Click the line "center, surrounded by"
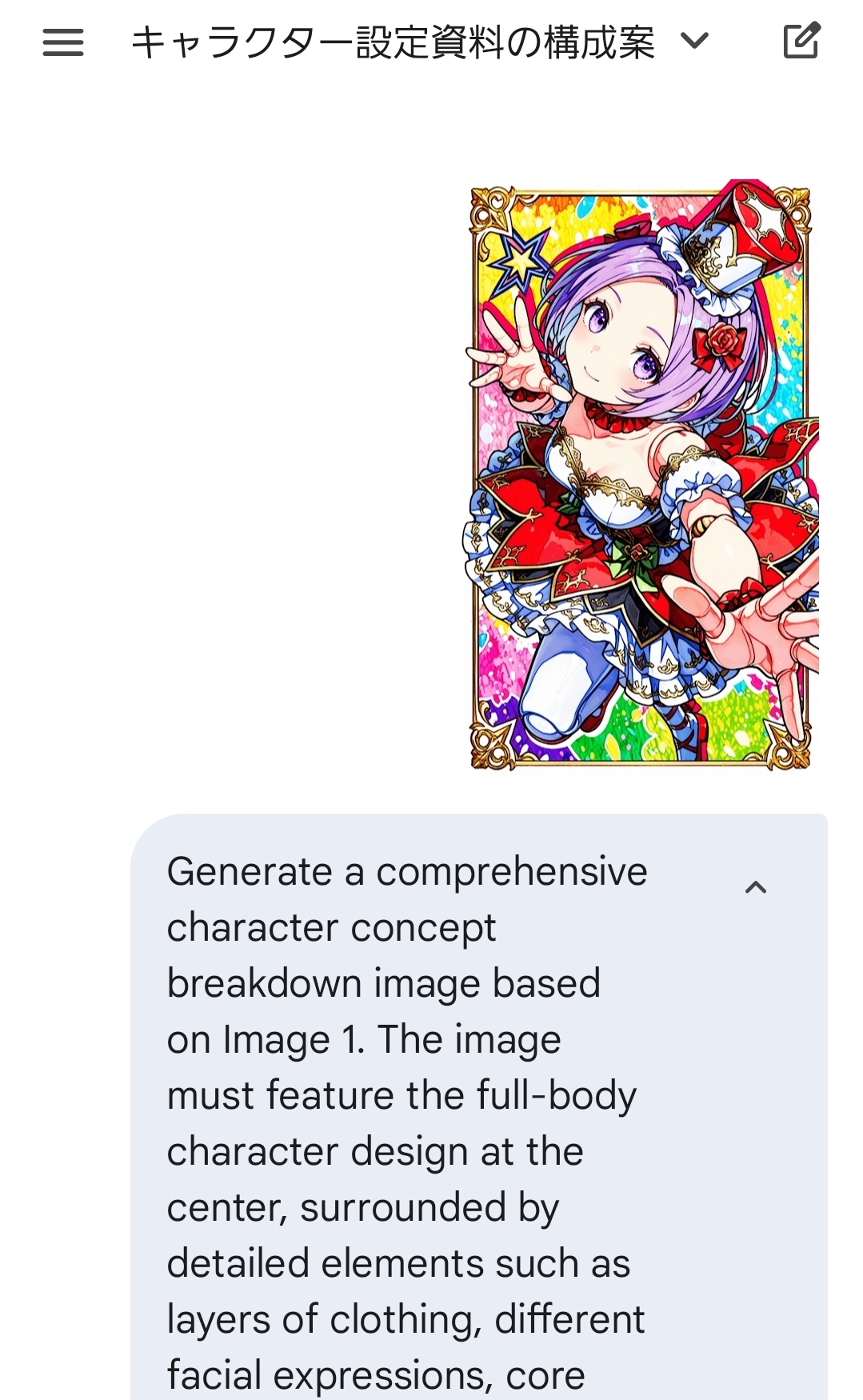Viewport: 863px width, 1400px height. click(x=362, y=1208)
